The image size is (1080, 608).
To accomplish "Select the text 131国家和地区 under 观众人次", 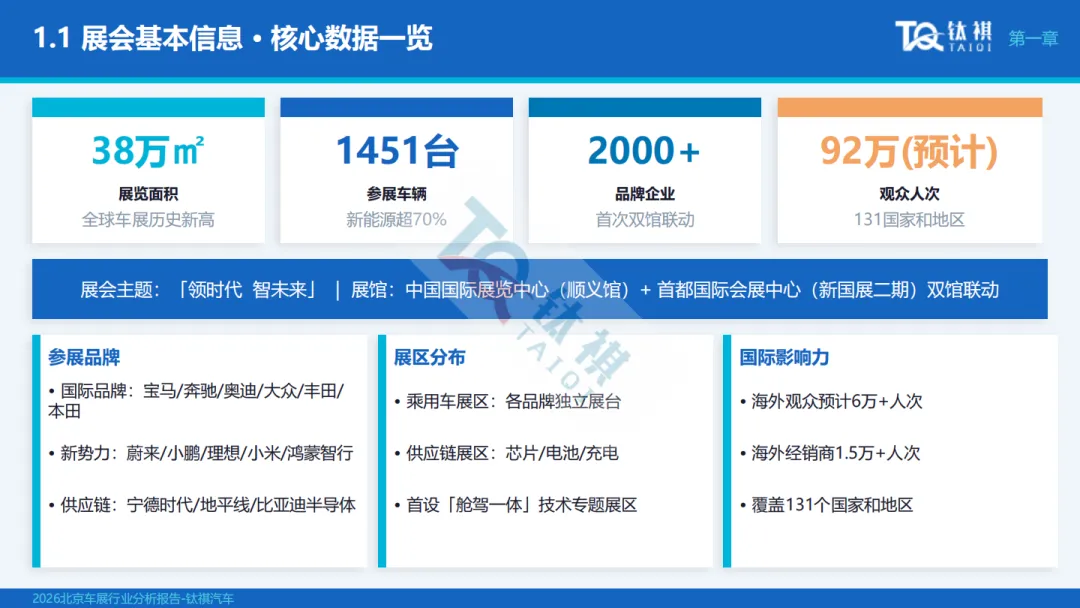I will click(x=909, y=220).
